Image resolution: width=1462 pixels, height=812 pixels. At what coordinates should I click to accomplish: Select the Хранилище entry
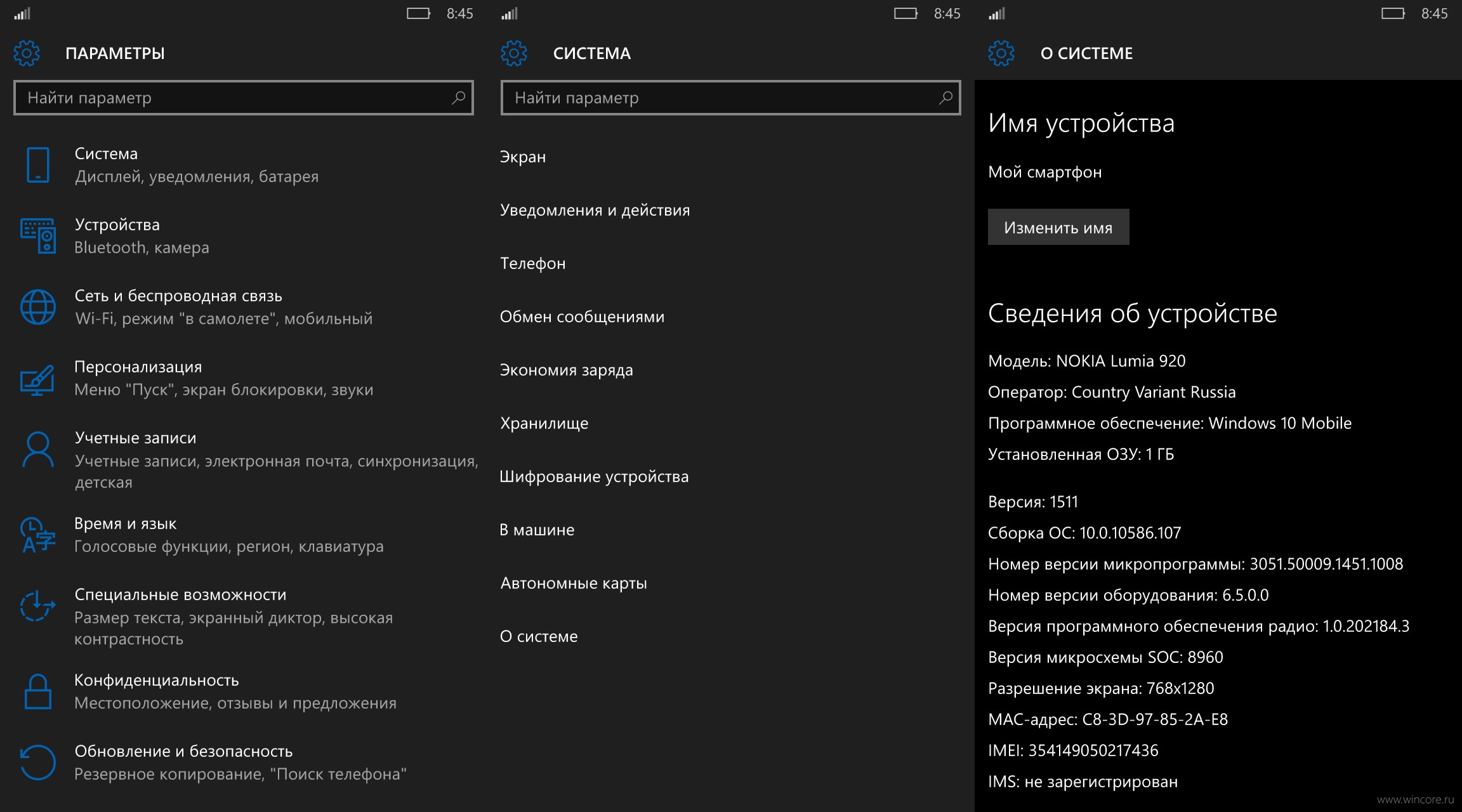(544, 423)
